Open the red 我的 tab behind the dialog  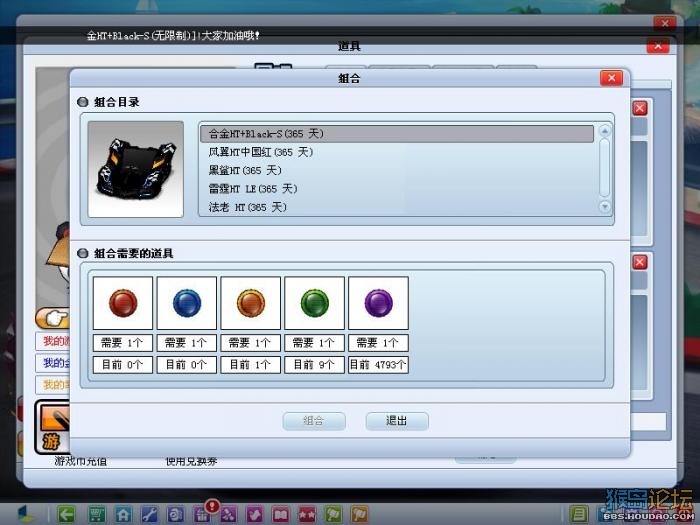(x=53, y=341)
